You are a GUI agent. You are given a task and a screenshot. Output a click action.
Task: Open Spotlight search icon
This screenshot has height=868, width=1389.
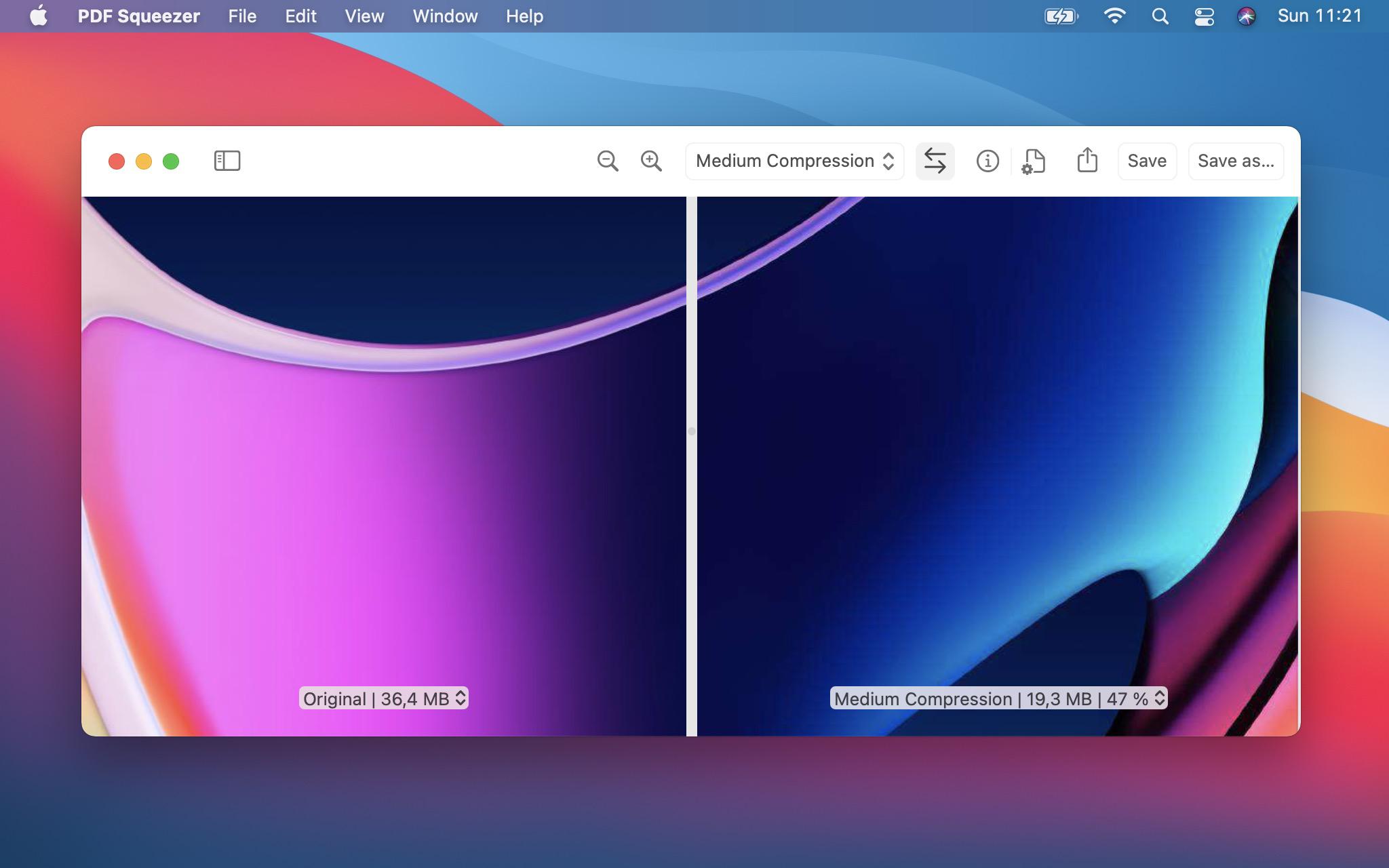1160,16
